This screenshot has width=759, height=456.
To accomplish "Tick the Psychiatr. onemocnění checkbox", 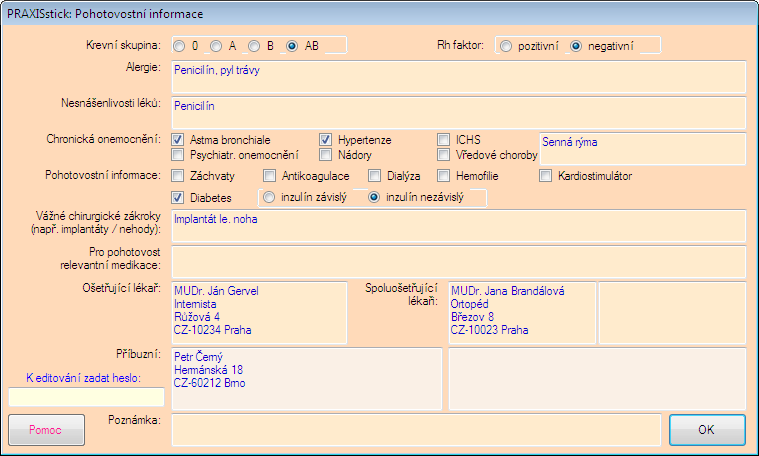I will (179, 155).
